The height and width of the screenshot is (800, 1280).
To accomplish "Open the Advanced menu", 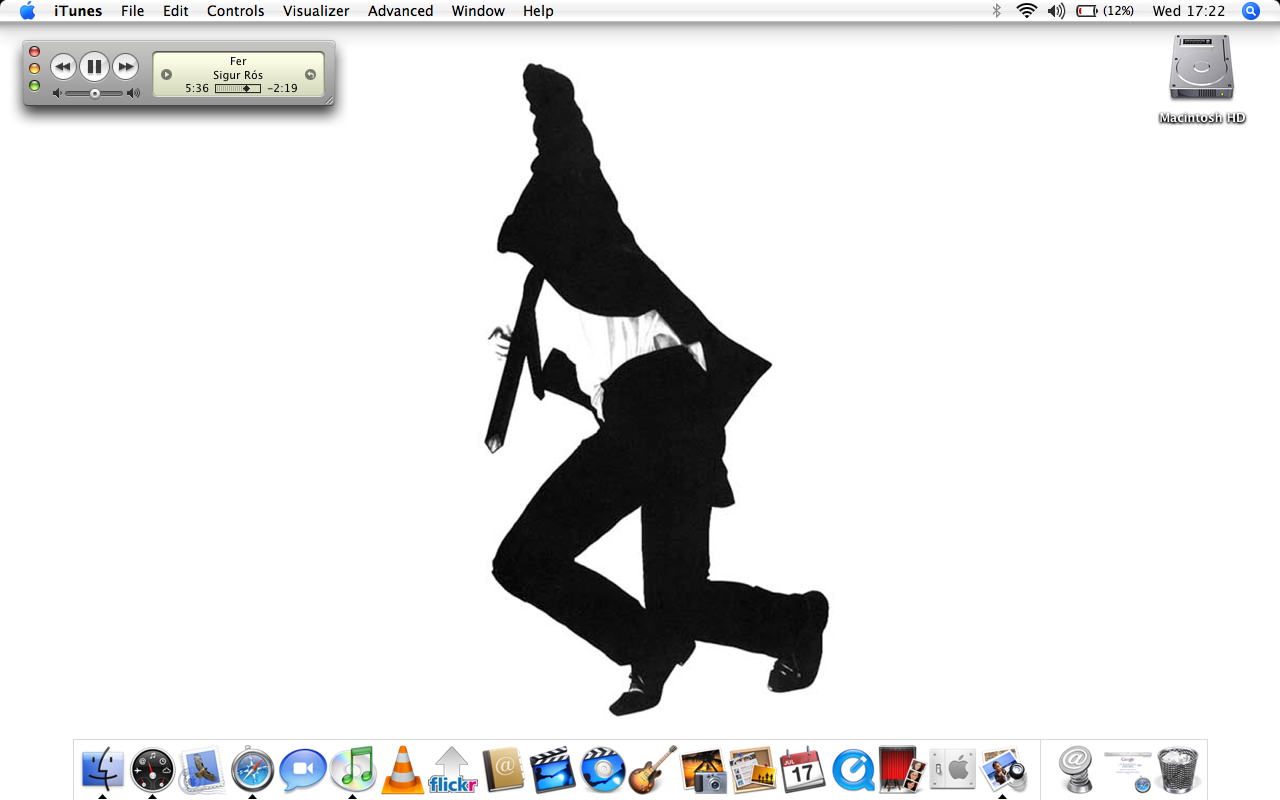I will click(400, 11).
